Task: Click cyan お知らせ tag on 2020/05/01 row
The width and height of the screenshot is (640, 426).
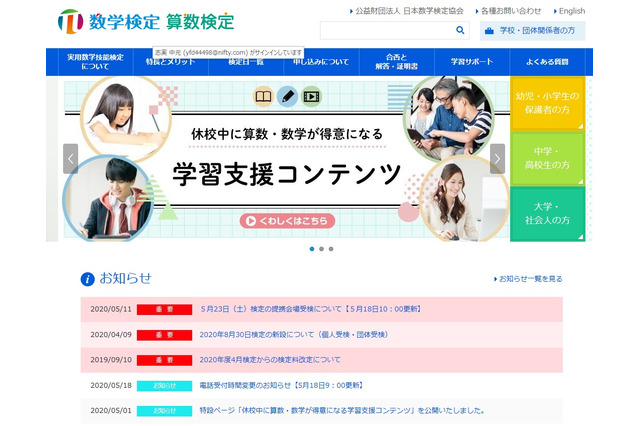Action: click(x=164, y=411)
